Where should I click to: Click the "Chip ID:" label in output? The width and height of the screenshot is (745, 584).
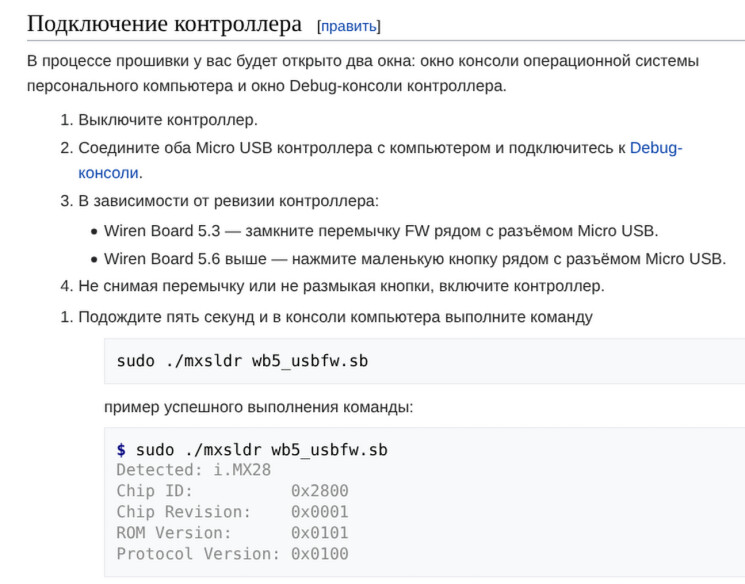[154, 491]
